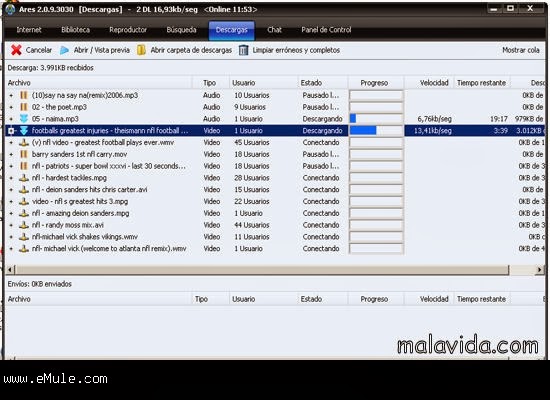Sort downloads by Tiempo restante column header
Screen dimensions: 550x400
482,83
